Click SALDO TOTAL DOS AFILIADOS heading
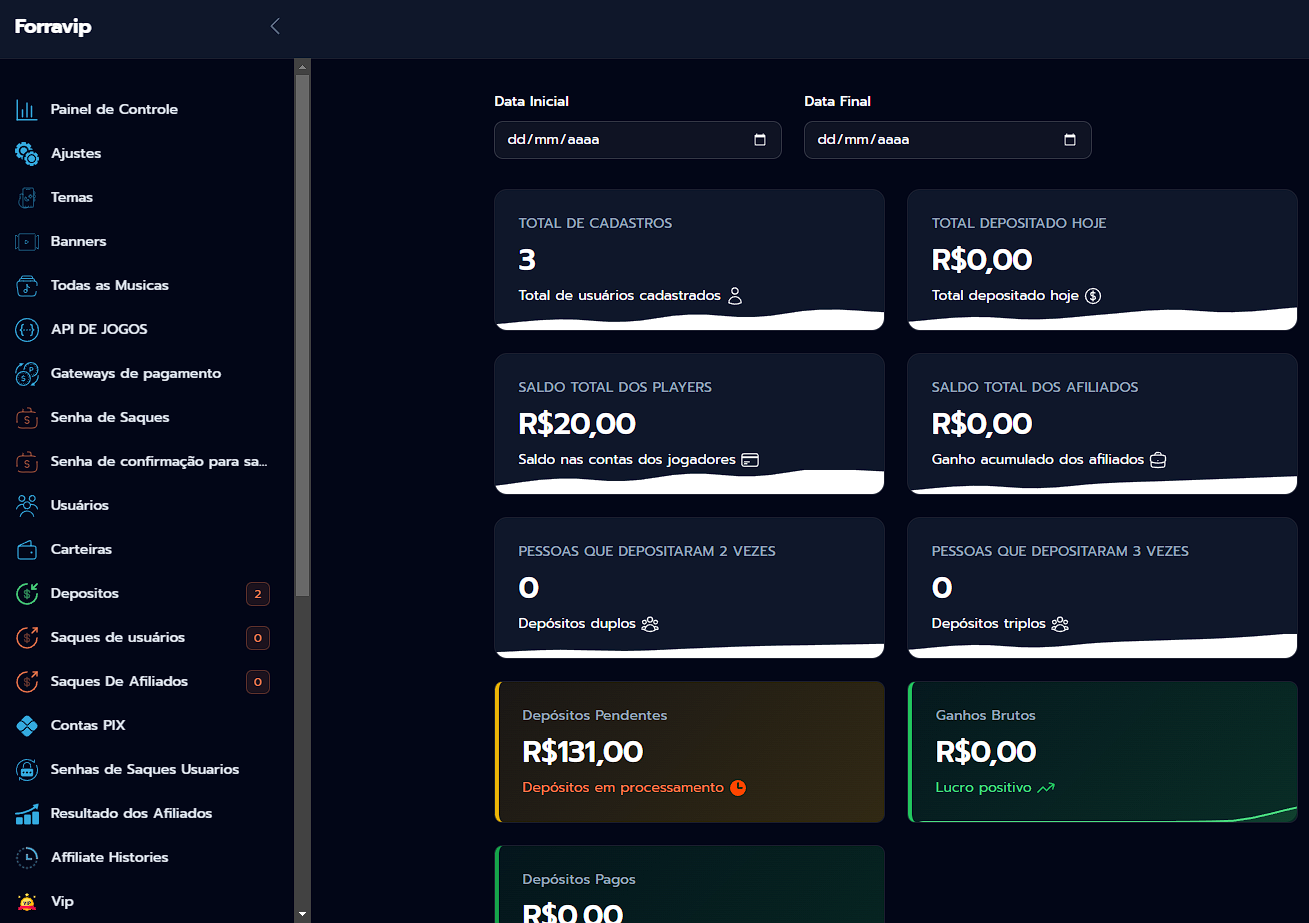The width and height of the screenshot is (1309, 923). coord(1035,387)
